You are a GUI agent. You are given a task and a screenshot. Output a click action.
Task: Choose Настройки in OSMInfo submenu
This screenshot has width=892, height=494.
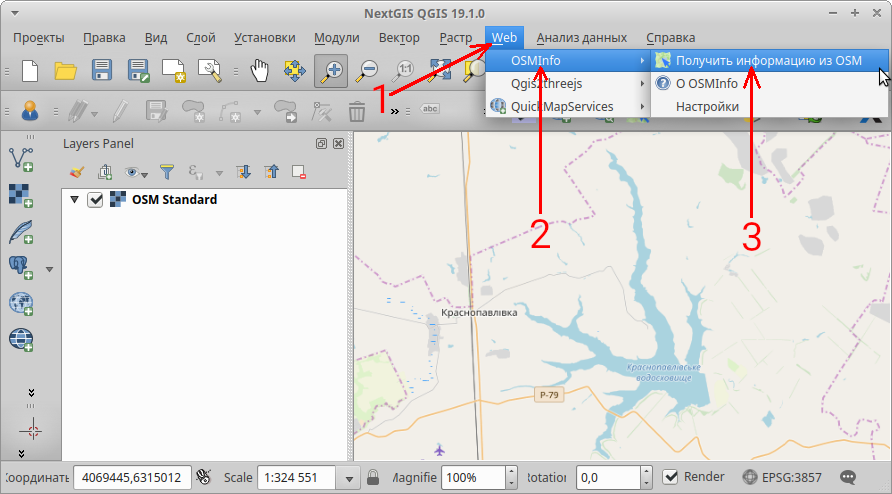click(769, 106)
